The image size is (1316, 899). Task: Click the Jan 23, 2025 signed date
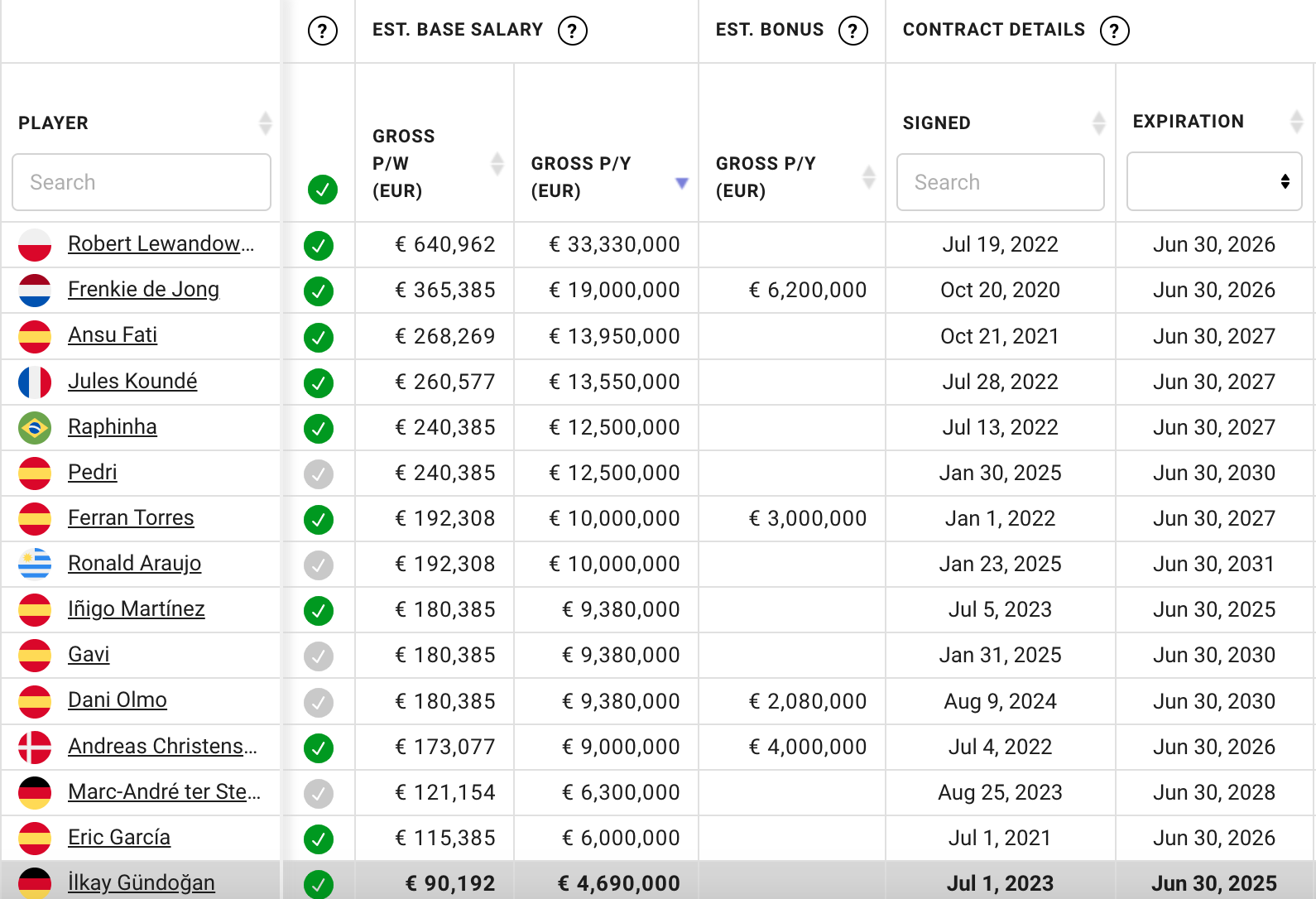tap(1000, 565)
